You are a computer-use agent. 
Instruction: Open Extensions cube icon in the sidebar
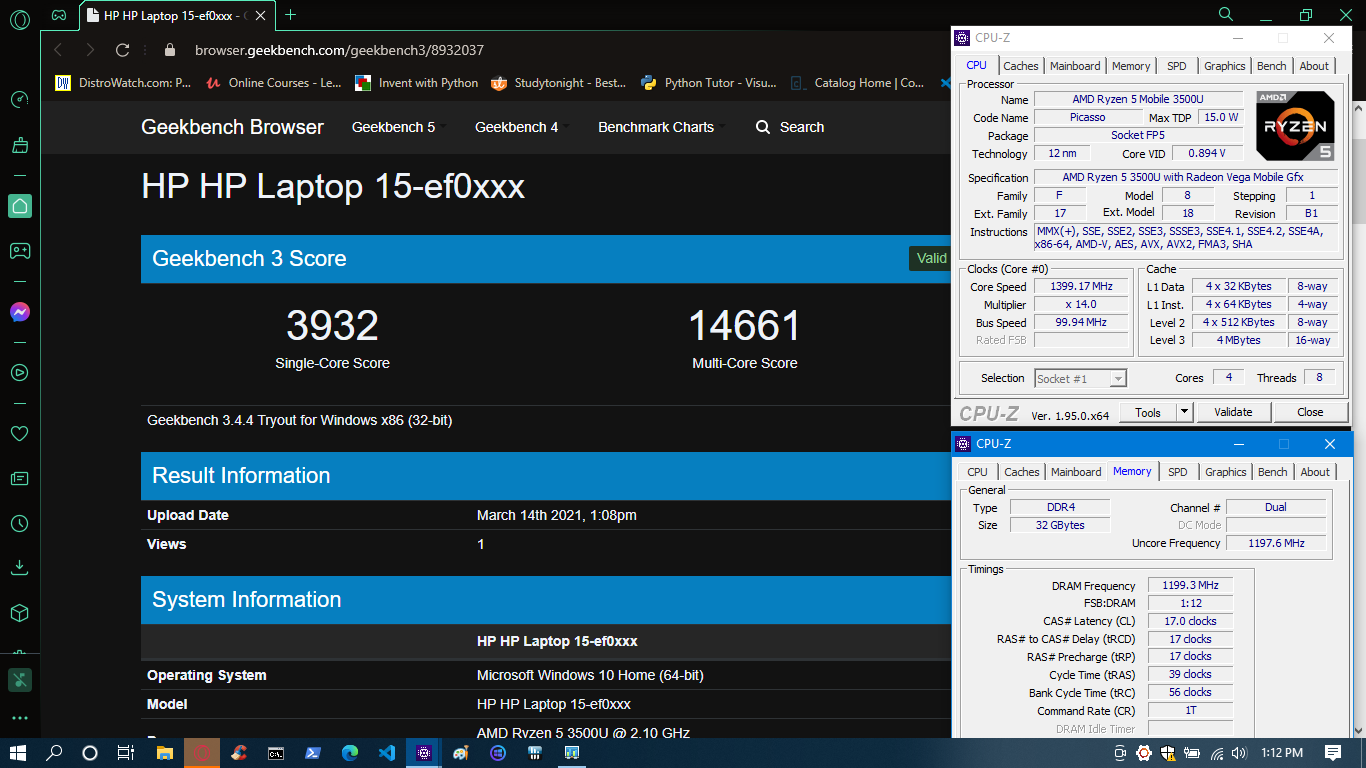[19, 613]
